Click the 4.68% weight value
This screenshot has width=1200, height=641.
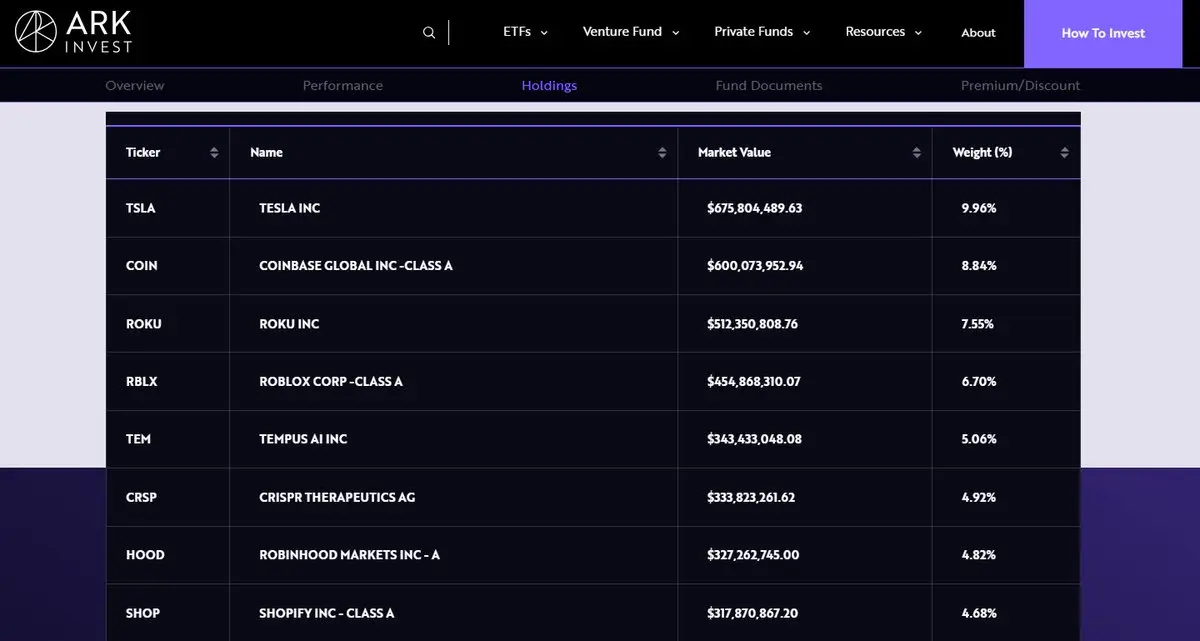[979, 613]
